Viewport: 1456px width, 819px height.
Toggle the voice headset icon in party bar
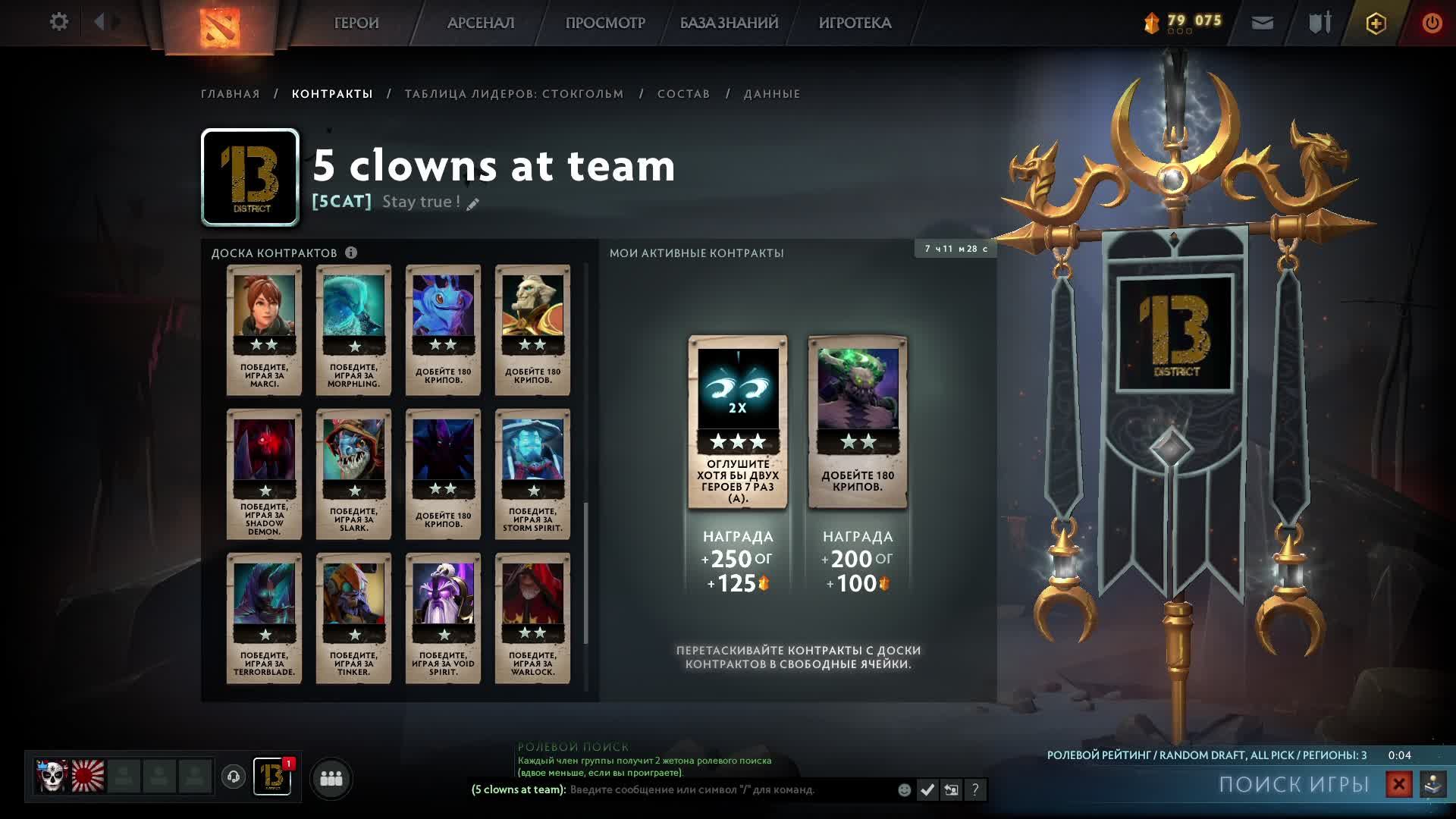[x=234, y=777]
